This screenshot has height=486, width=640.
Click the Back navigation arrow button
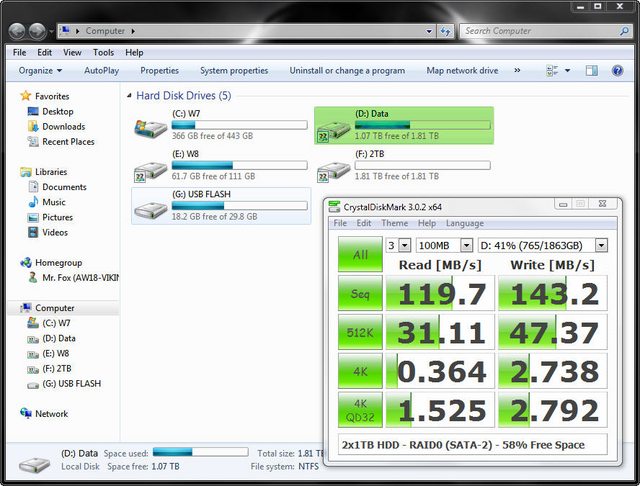coord(17,31)
